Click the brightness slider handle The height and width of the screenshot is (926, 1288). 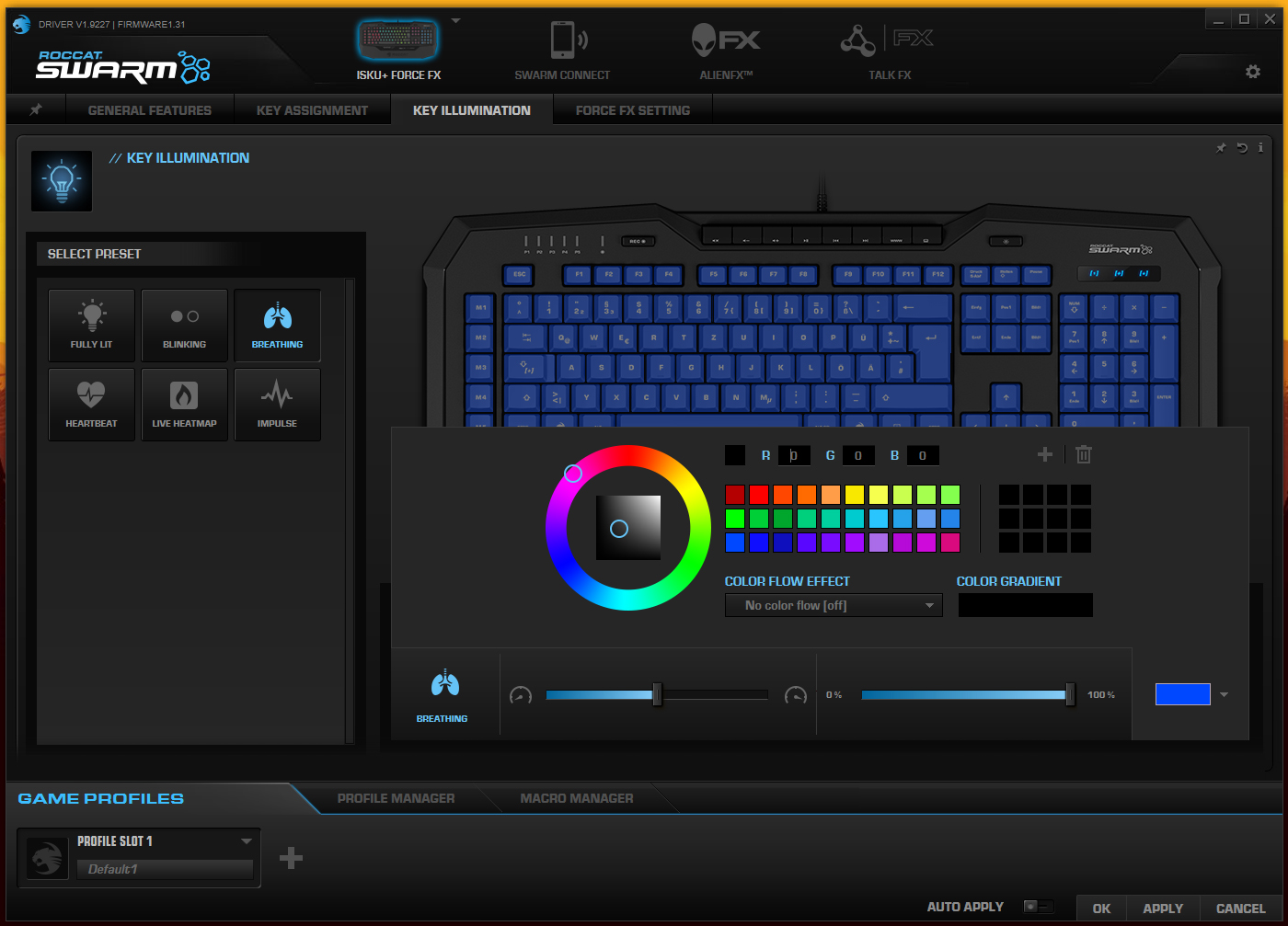click(1070, 694)
